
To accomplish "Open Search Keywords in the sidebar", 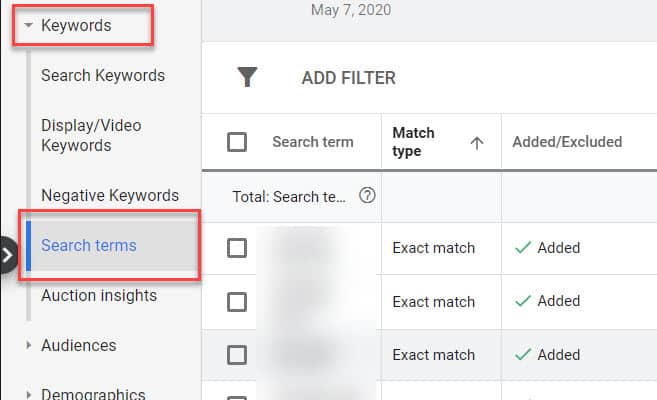I will coord(103,75).
